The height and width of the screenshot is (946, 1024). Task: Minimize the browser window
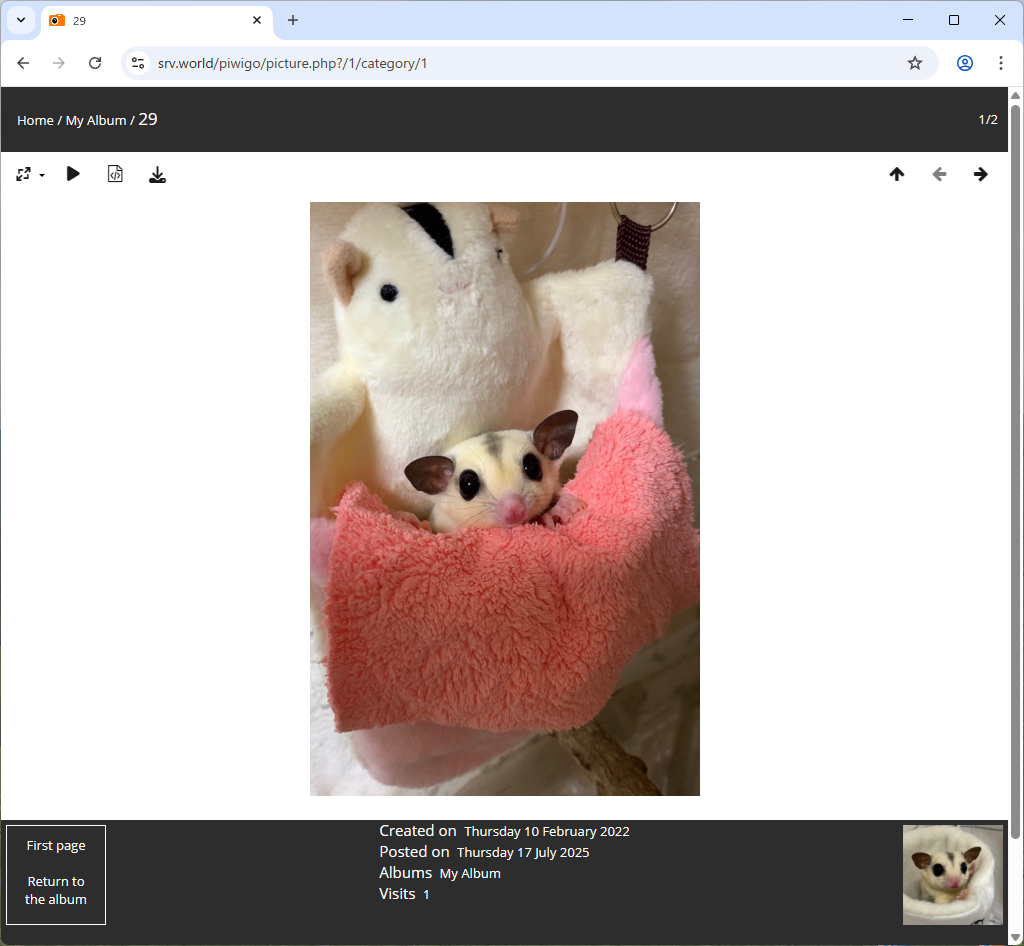point(908,20)
